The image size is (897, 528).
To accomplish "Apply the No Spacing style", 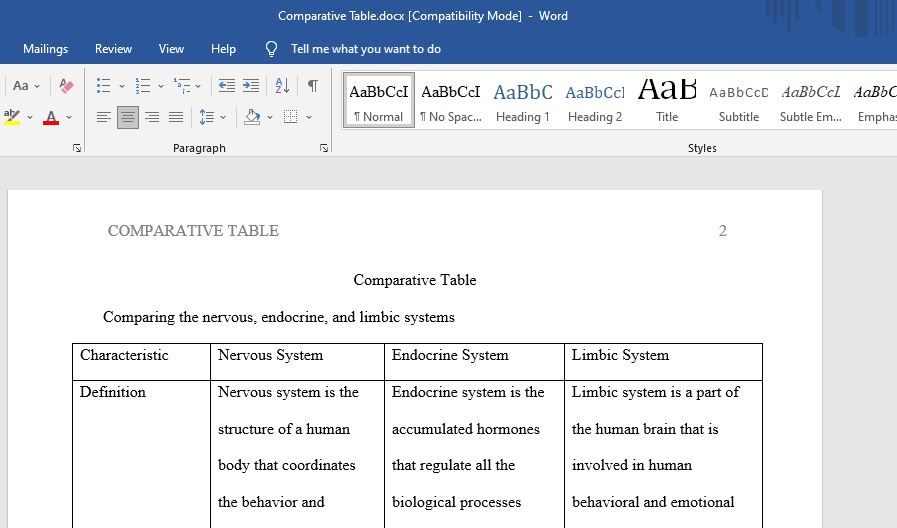I will pos(451,101).
